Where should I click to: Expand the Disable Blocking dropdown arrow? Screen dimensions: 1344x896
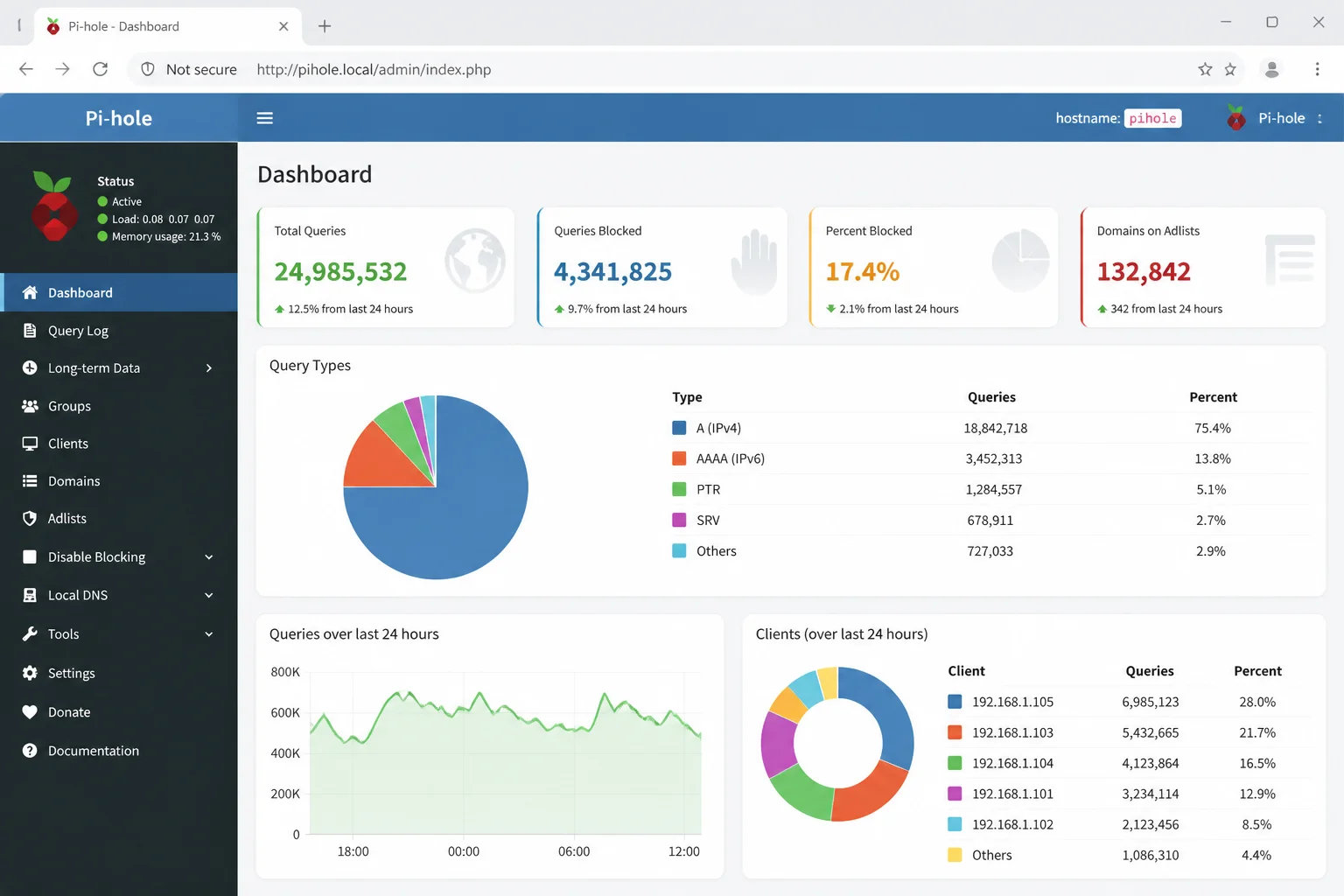click(x=209, y=557)
